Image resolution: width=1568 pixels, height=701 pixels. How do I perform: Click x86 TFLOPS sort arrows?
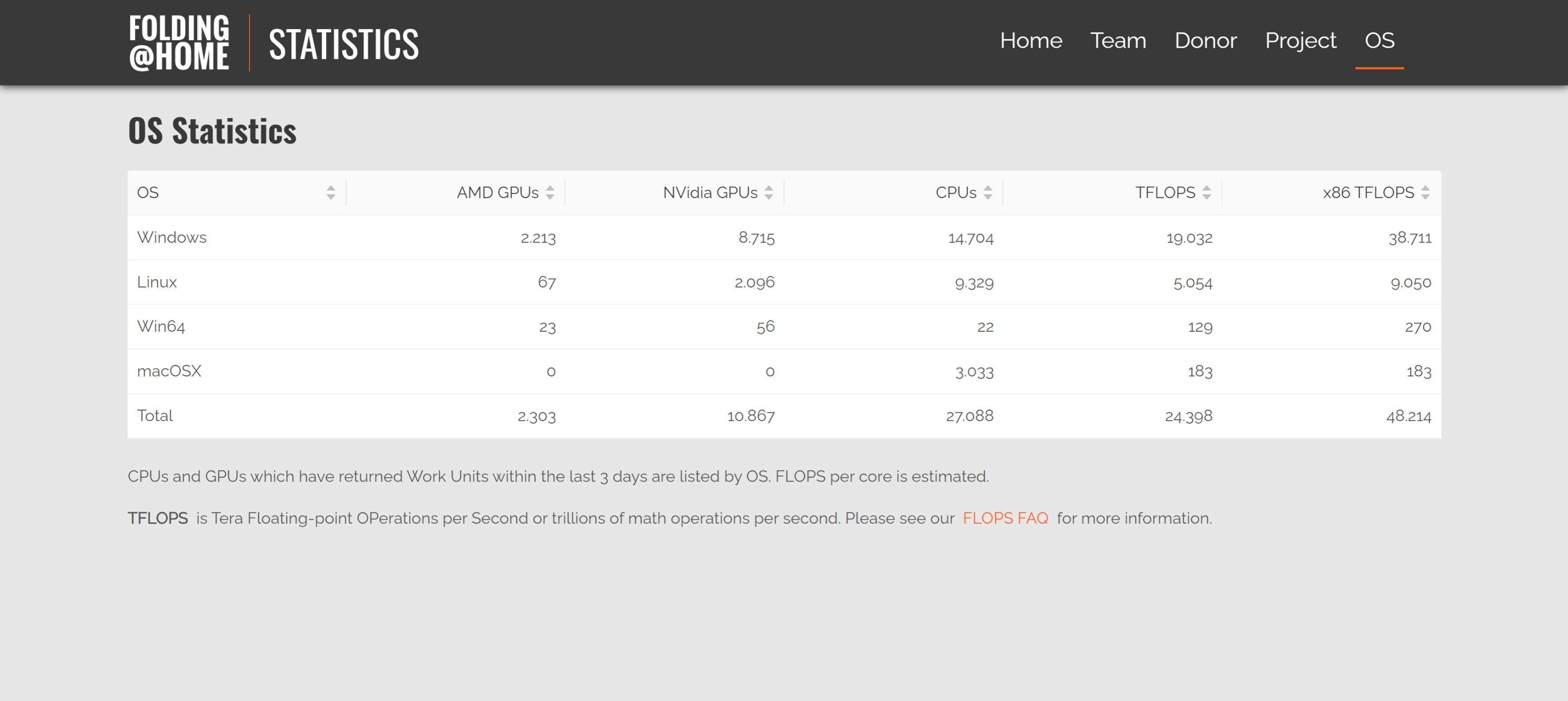point(1425,193)
